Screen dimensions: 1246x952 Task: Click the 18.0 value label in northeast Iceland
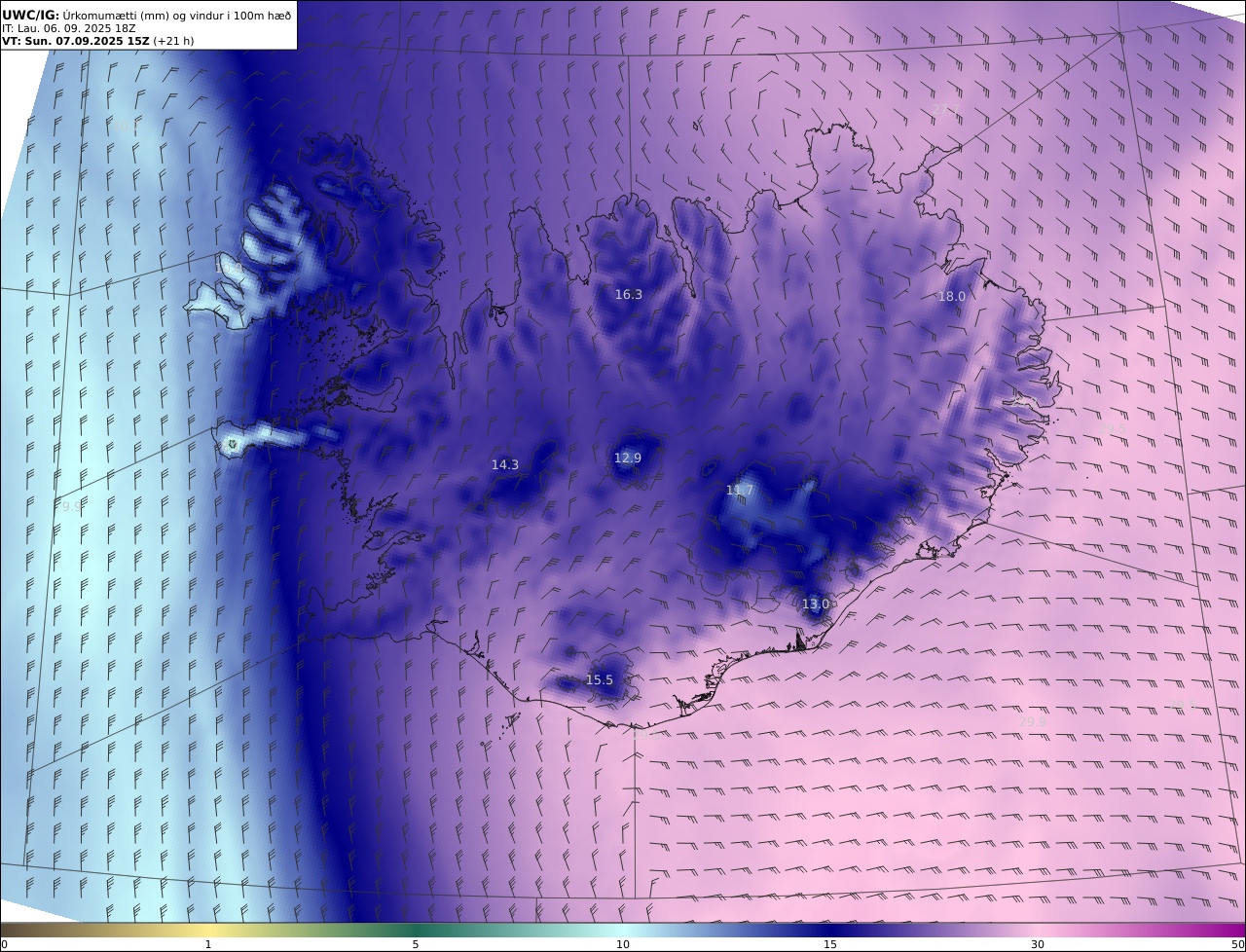click(951, 296)
